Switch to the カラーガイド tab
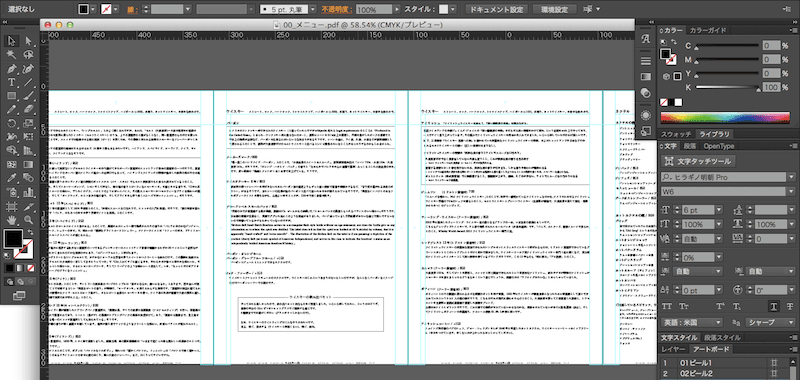 pos(708,31)
